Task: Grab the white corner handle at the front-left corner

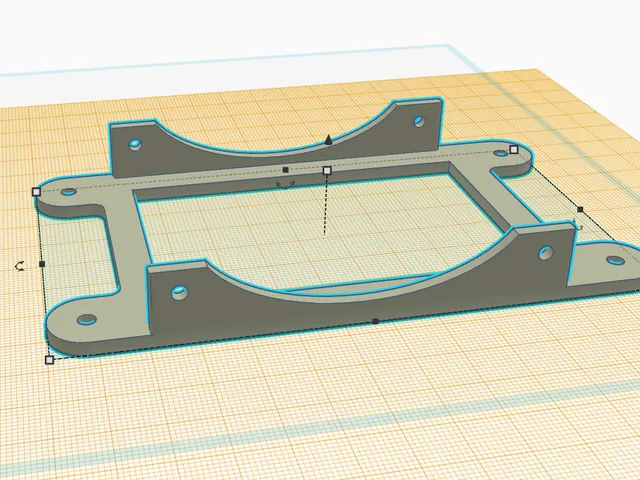Action: (49, 360)
